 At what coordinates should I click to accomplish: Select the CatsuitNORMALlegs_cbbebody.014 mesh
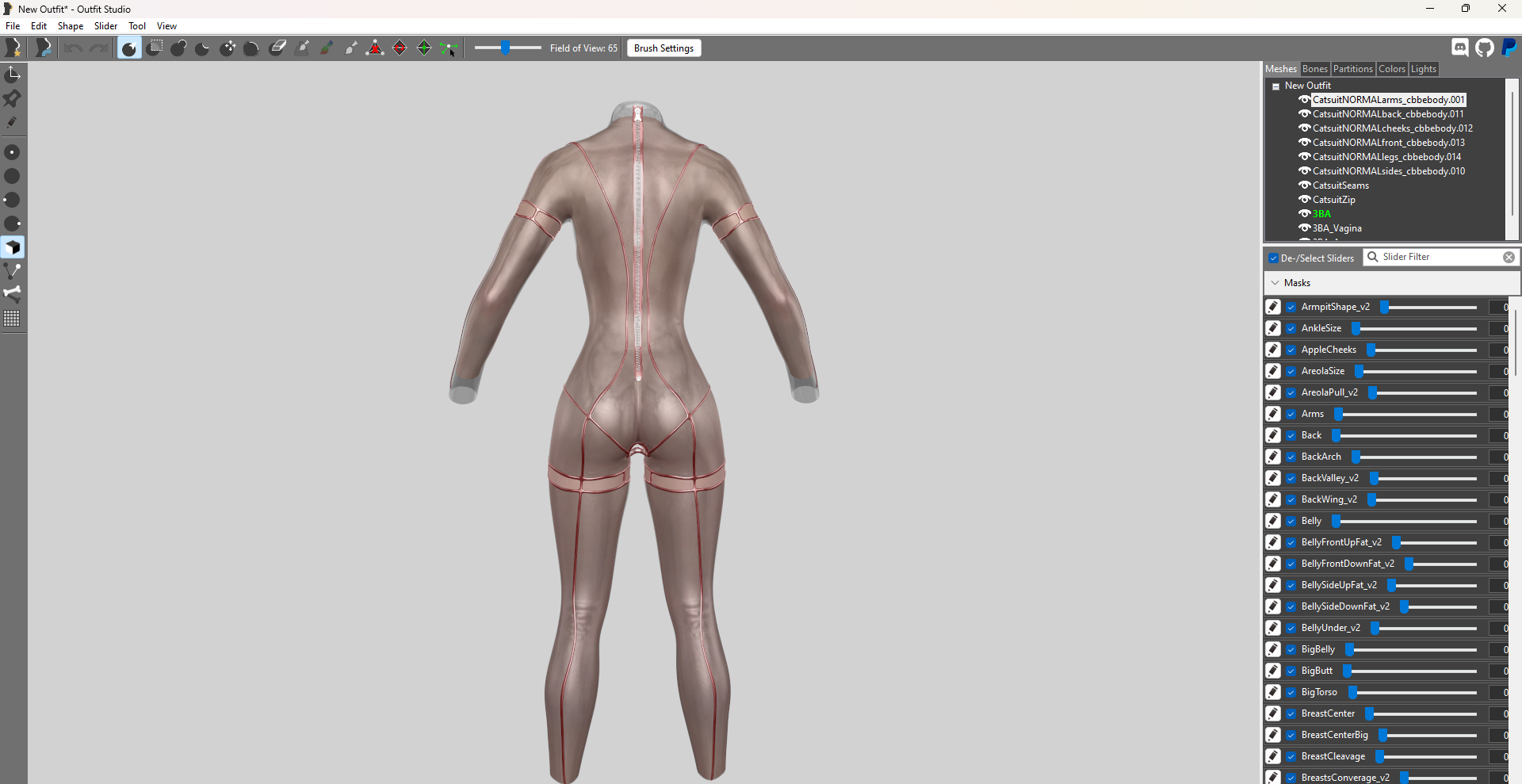click(1386, 157)
